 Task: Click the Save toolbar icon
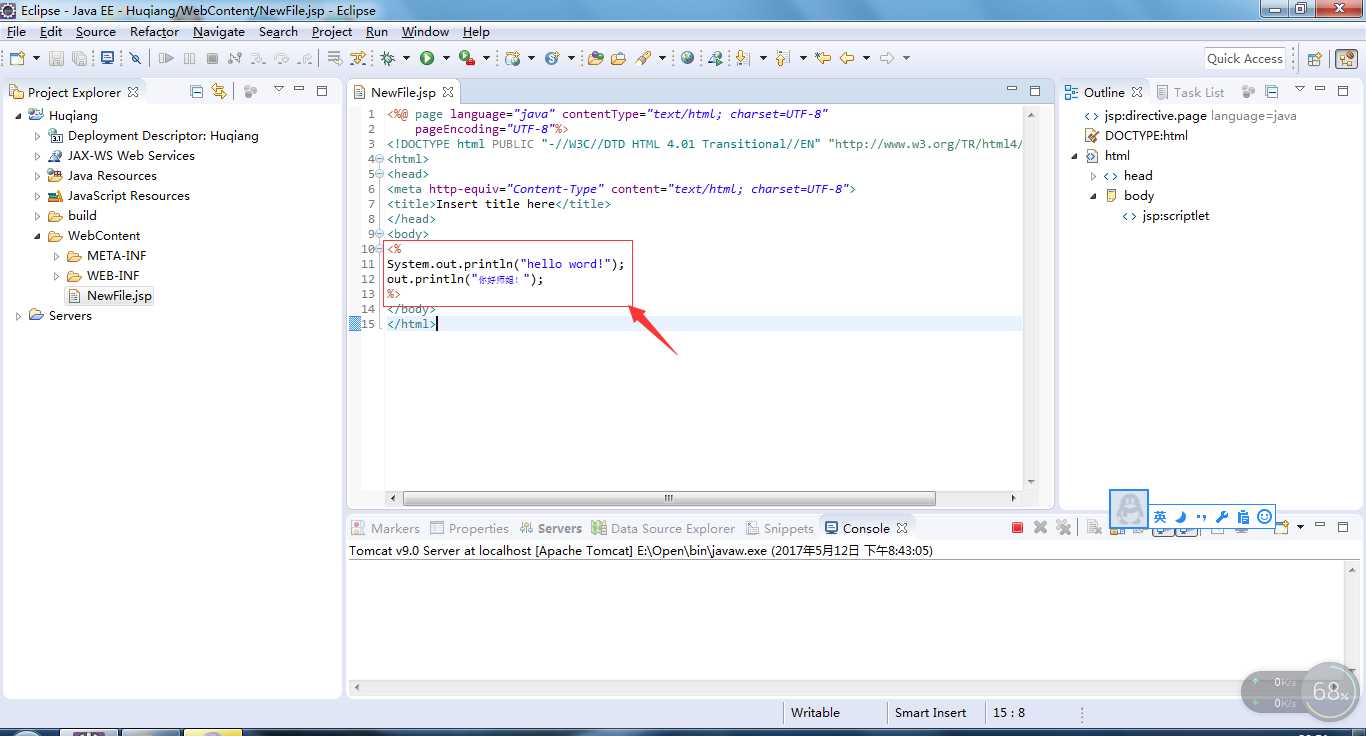[x=56, y=59]
